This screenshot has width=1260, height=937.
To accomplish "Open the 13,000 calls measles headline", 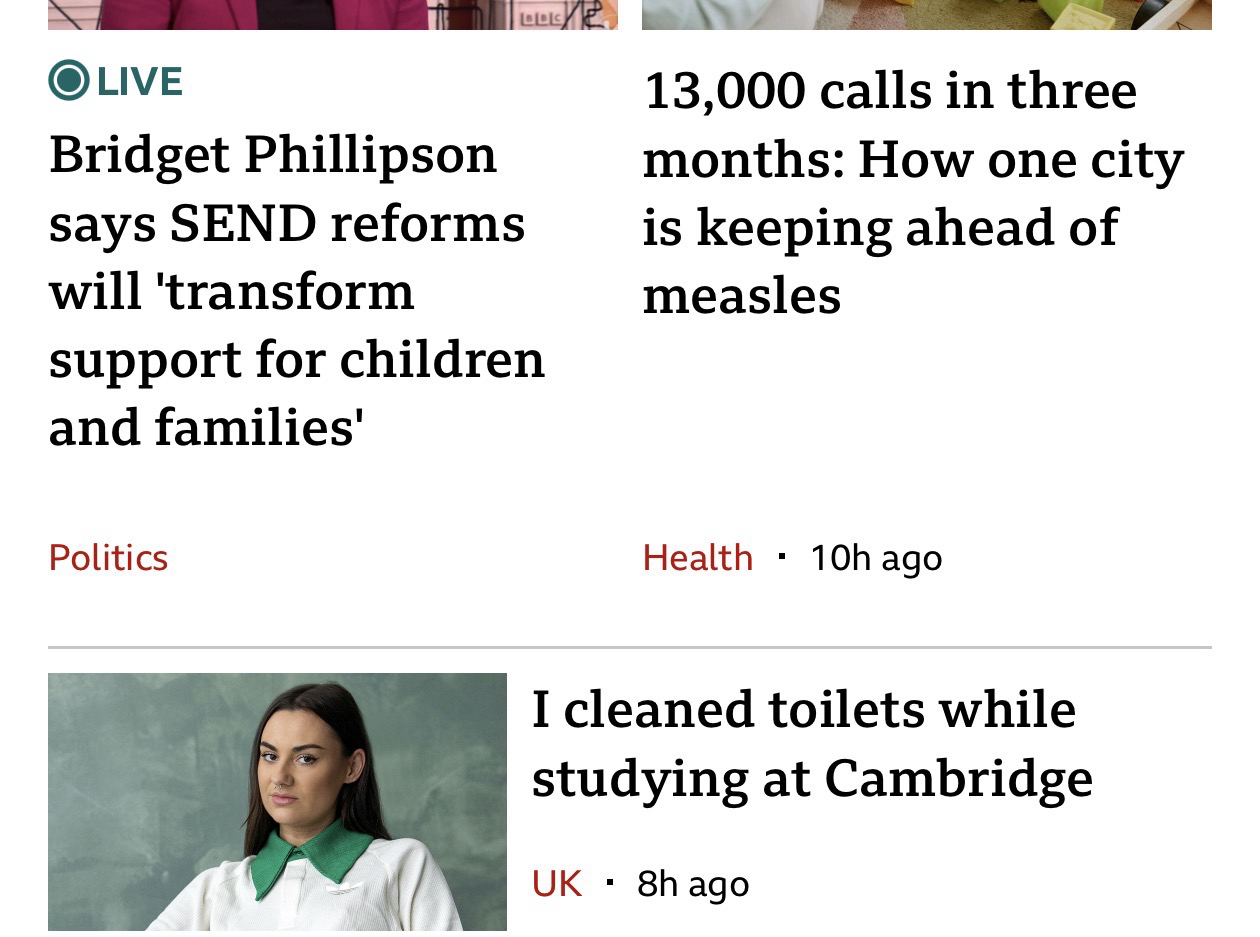I will pos(912,192).
